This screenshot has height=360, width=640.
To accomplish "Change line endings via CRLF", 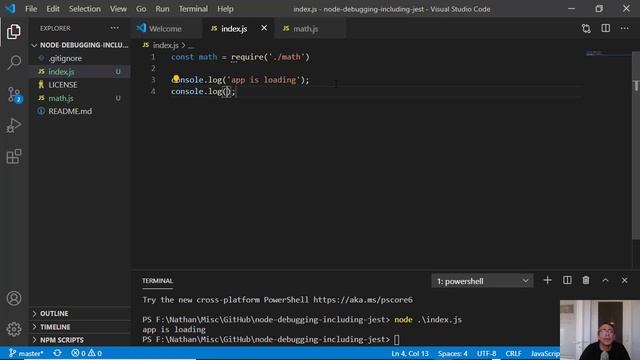I will click(x=513, y=353).
